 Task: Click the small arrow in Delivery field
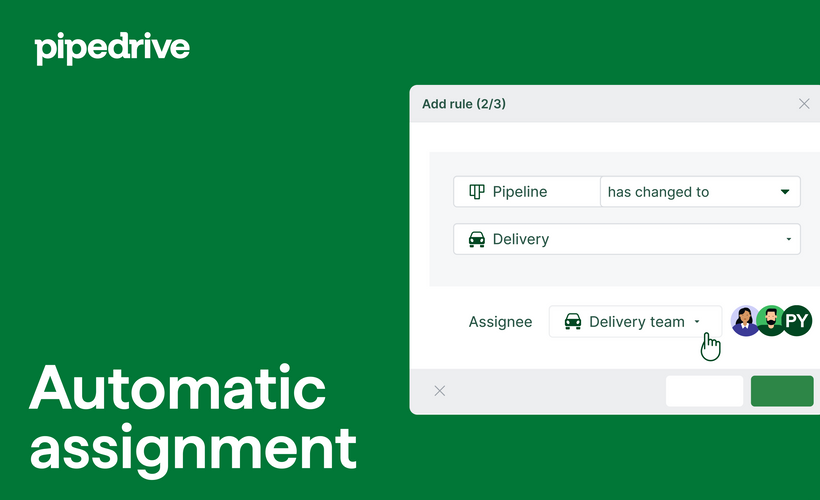pos(788,240)
